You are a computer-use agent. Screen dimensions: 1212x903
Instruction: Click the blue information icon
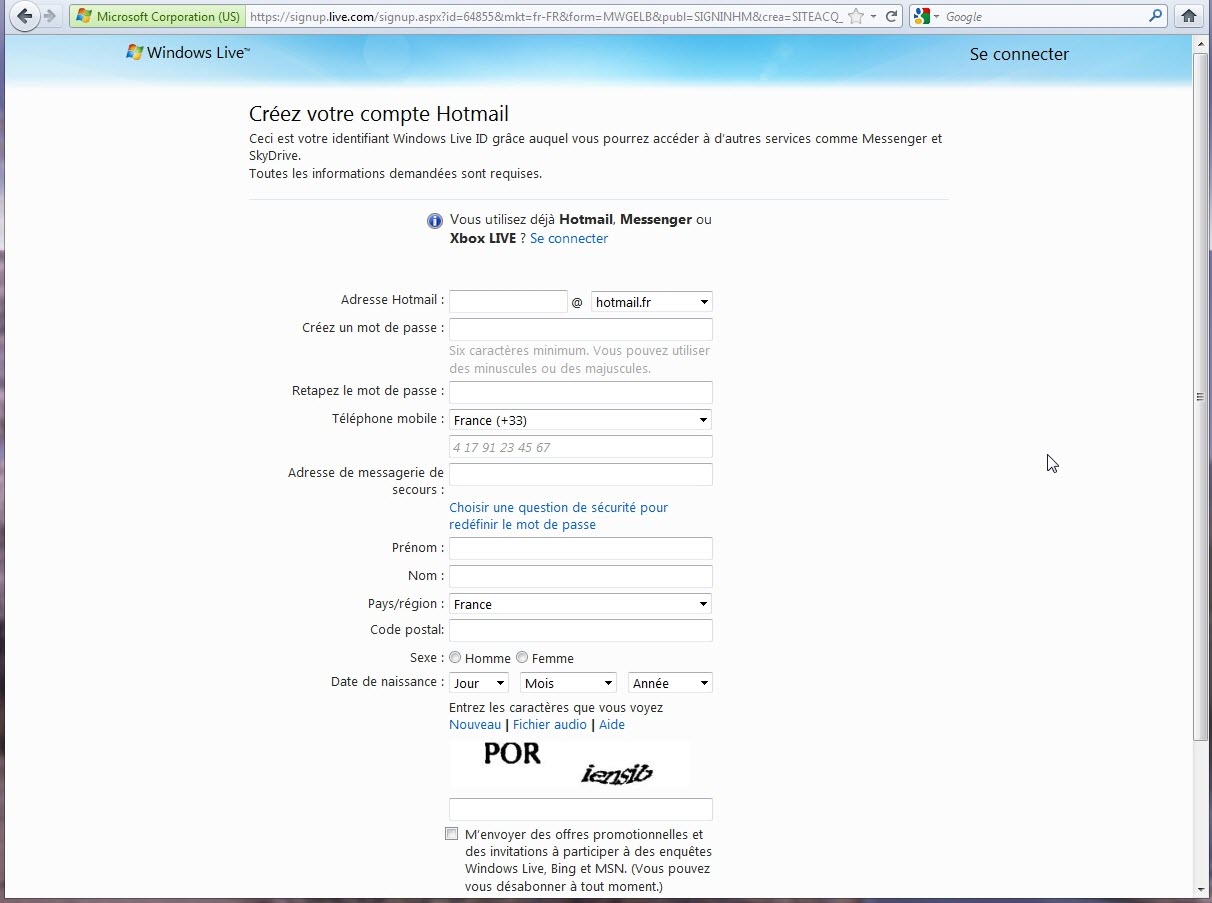point(435,221)
